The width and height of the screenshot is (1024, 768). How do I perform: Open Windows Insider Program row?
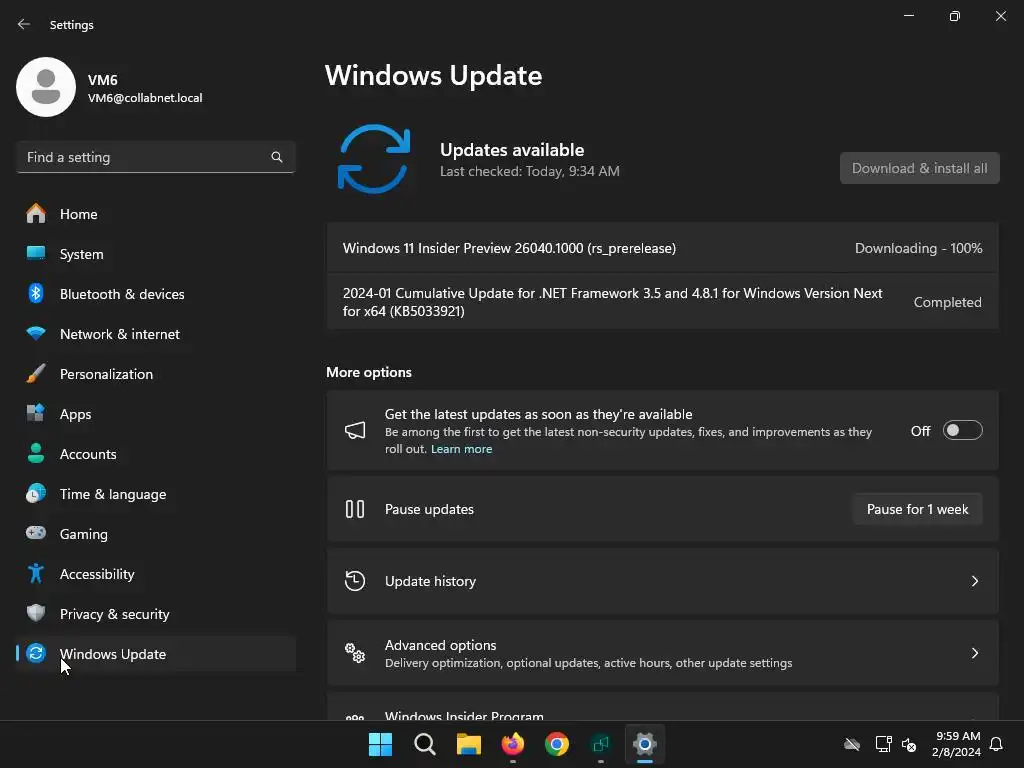coord(663,707)
